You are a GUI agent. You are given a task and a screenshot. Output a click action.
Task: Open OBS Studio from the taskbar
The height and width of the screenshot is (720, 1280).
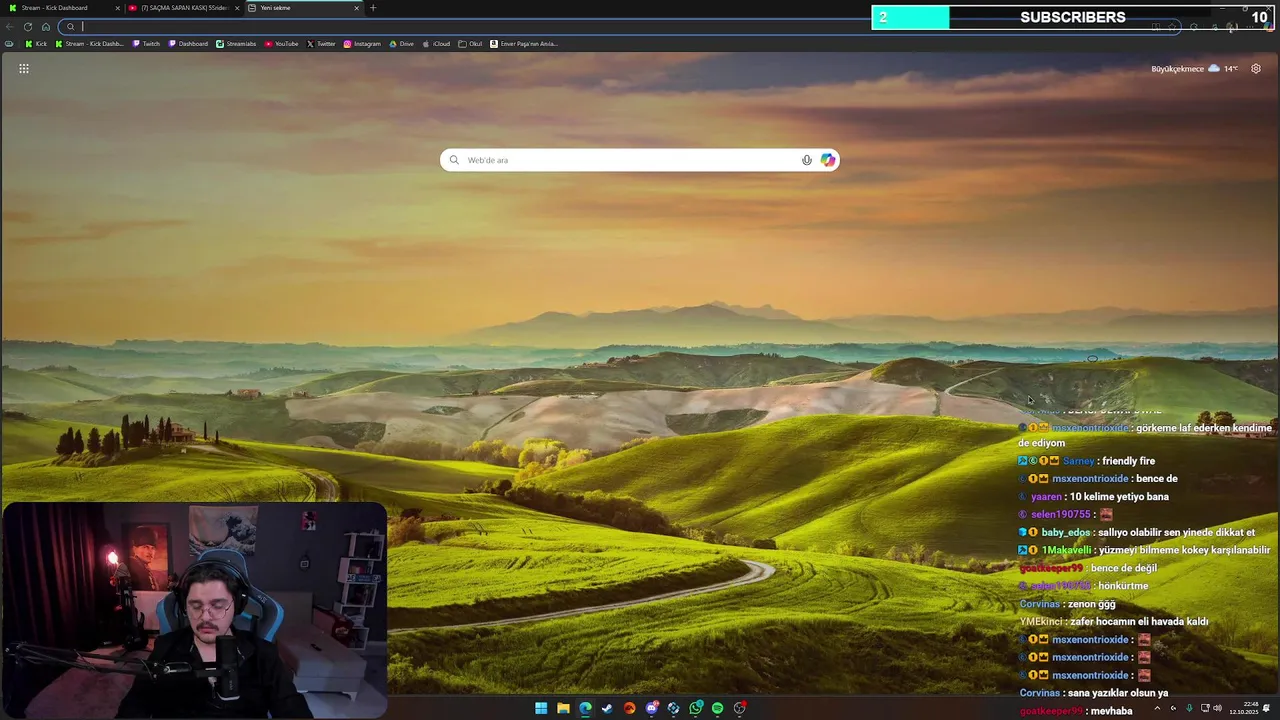click(740, 708)
